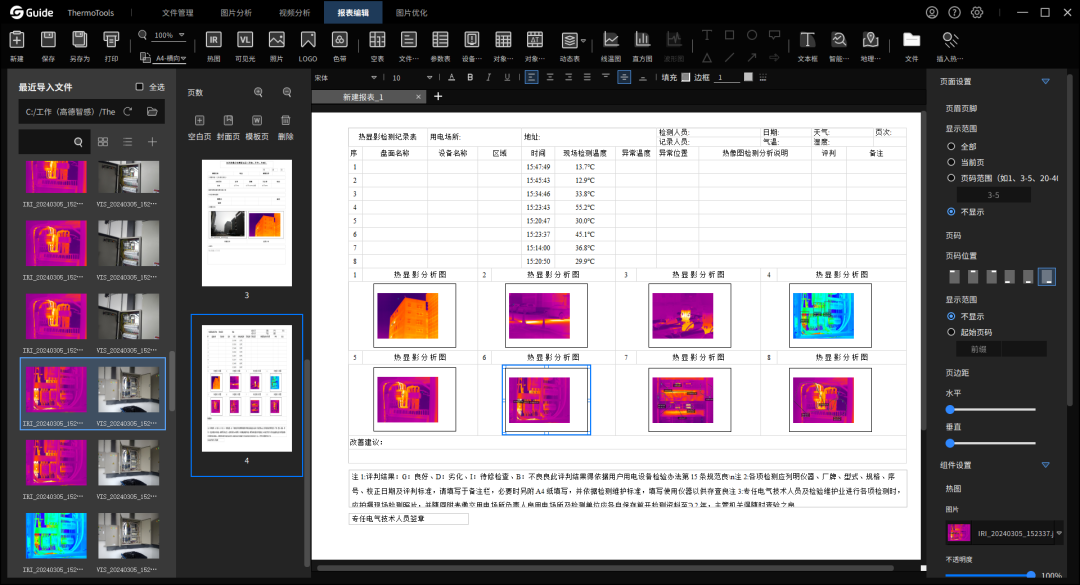This screenshot has width=1080, height=585.
Task: Open the help icon in title bar
Action: [x=954, y=12]
